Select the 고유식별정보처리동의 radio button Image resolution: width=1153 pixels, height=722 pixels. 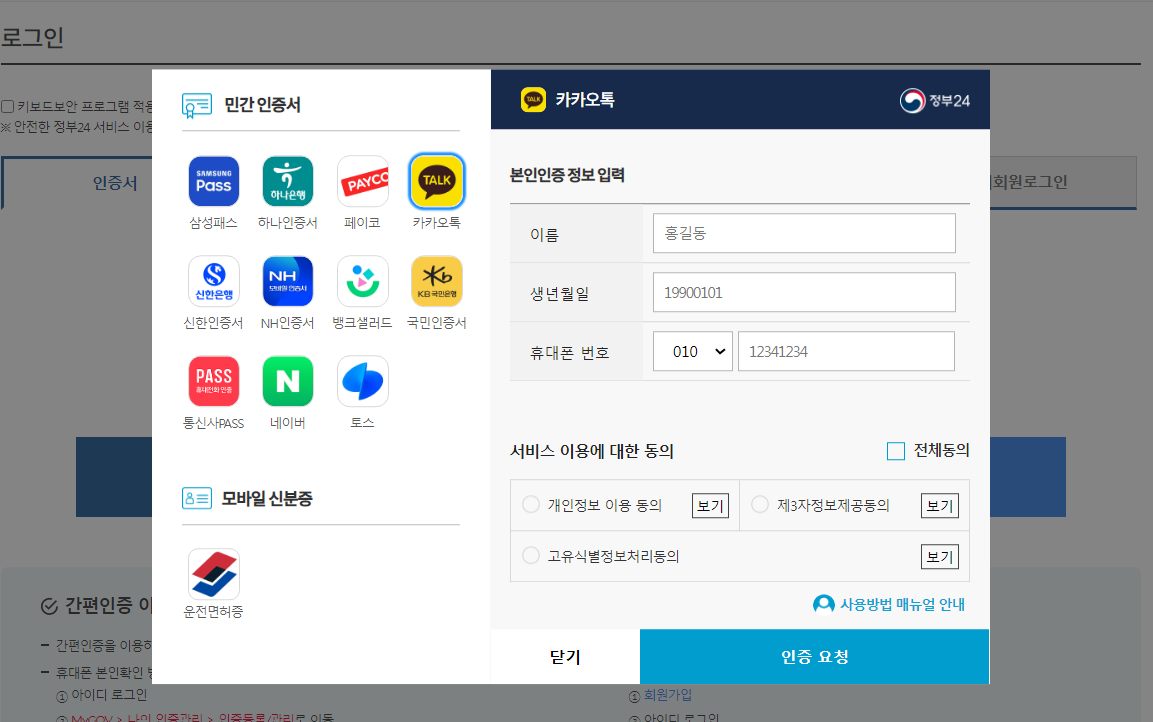[x=531, y=555]
